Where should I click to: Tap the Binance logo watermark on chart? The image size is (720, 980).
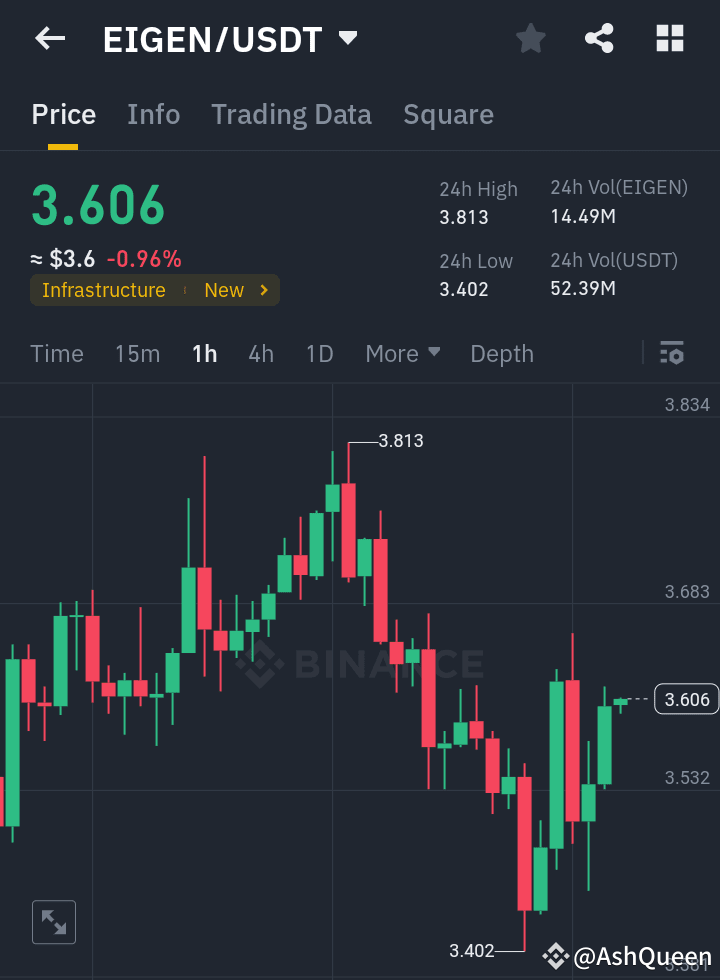360,663
